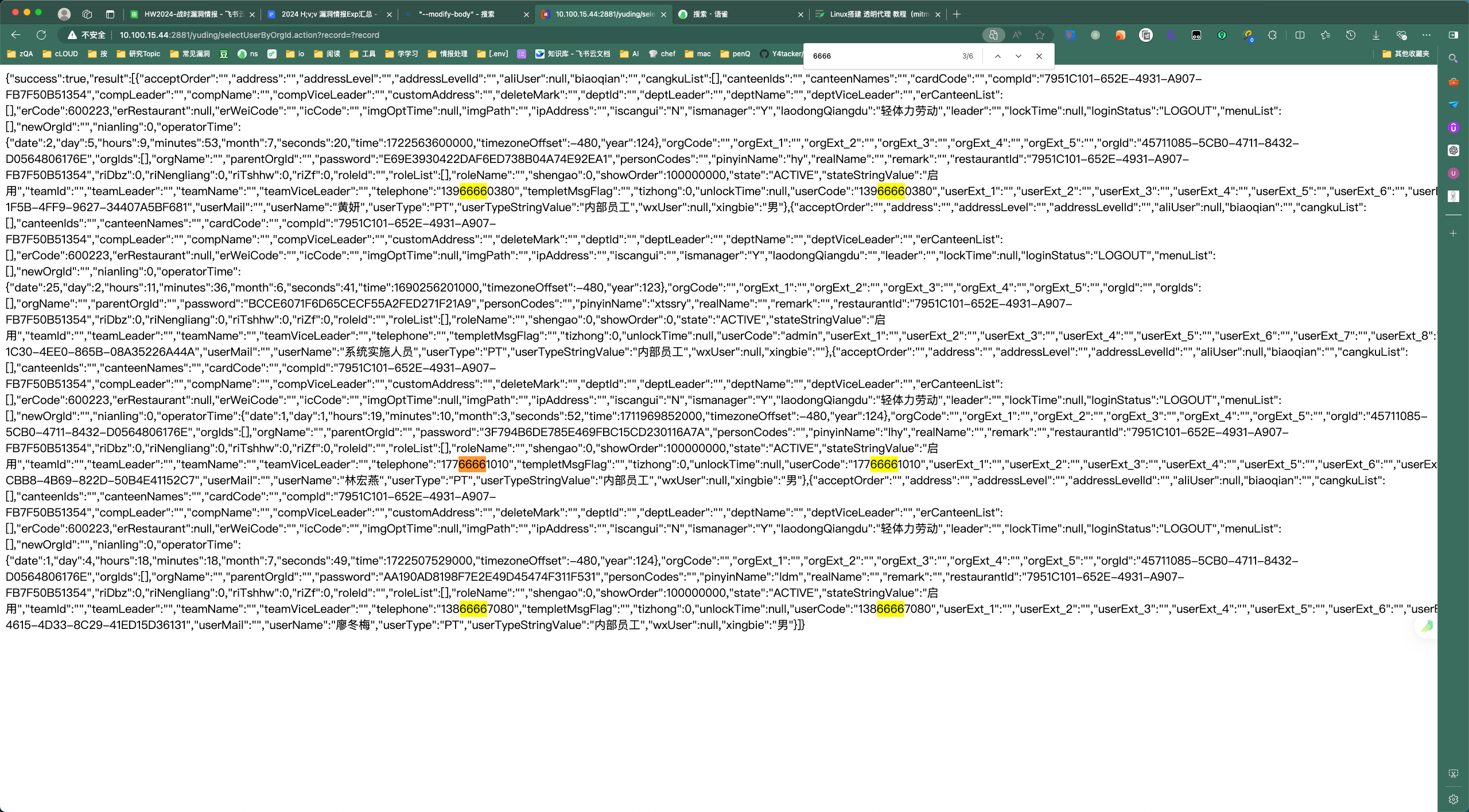Open browser essentials heart icon
Viewport: 1469px width, 812px height.
1401,35
